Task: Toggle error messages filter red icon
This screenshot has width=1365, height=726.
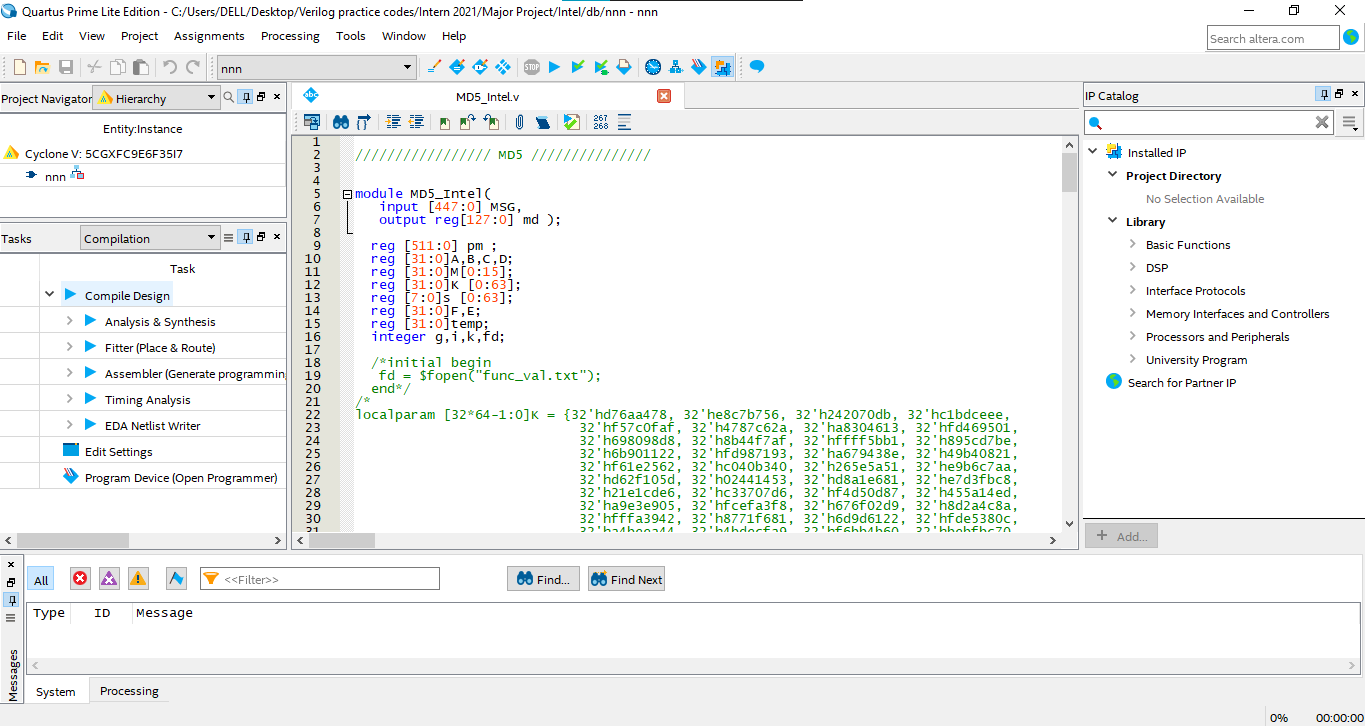Action: pos(80,579)
